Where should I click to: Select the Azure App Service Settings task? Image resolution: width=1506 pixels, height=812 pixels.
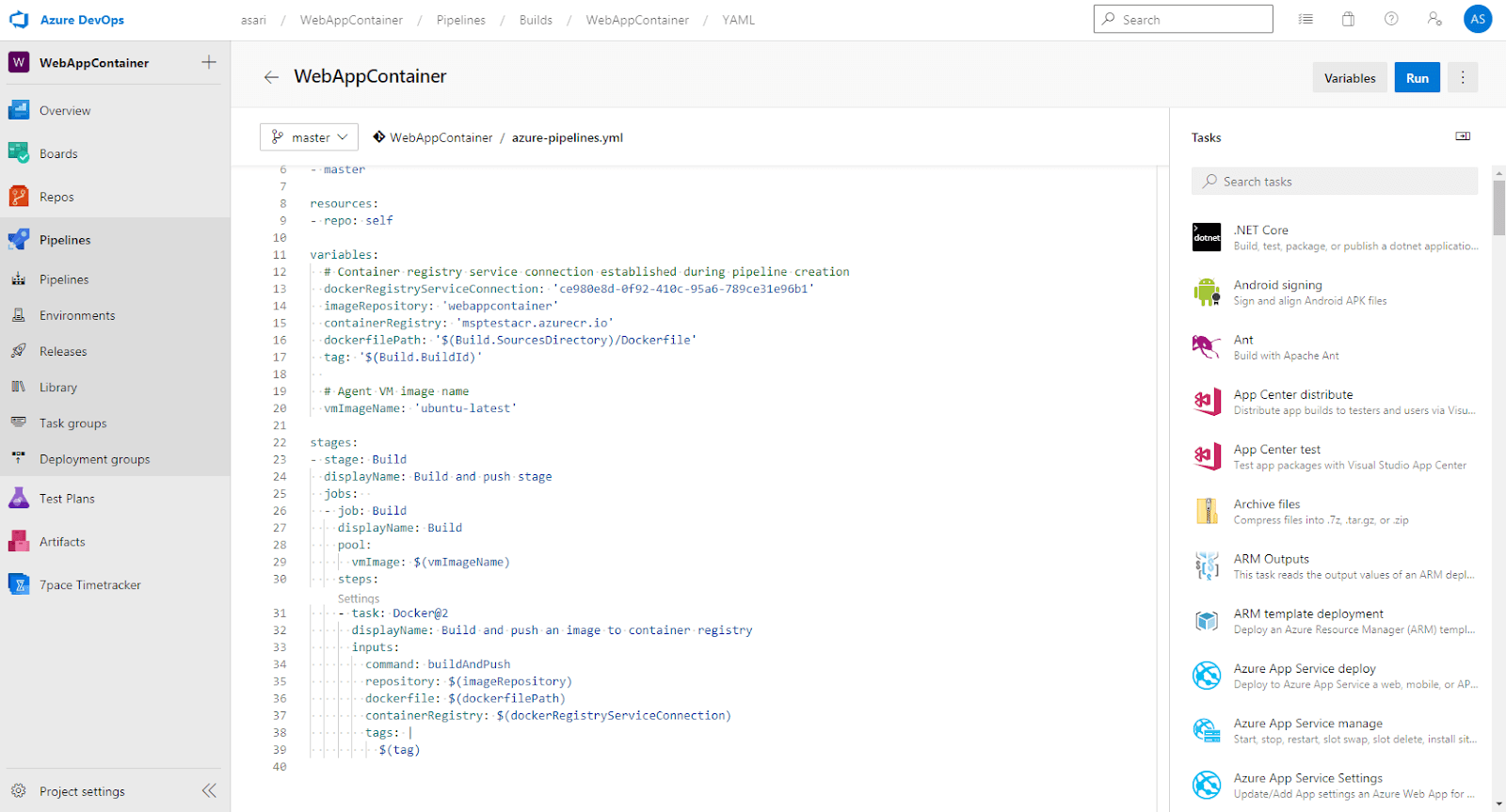(1335, 785)
